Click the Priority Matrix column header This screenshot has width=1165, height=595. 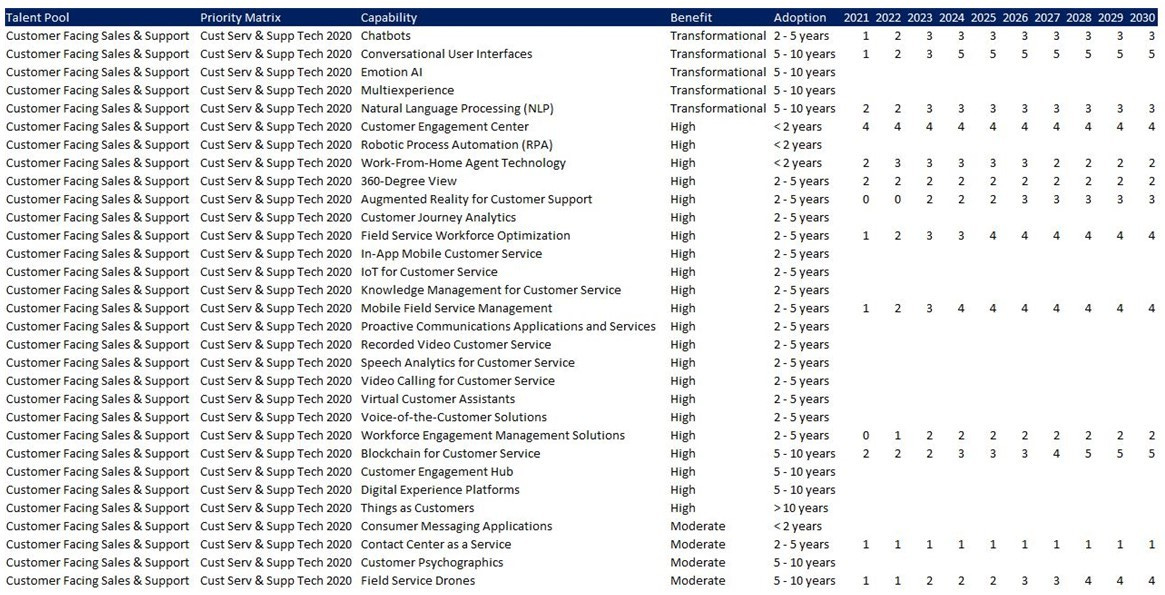[241, 18]
